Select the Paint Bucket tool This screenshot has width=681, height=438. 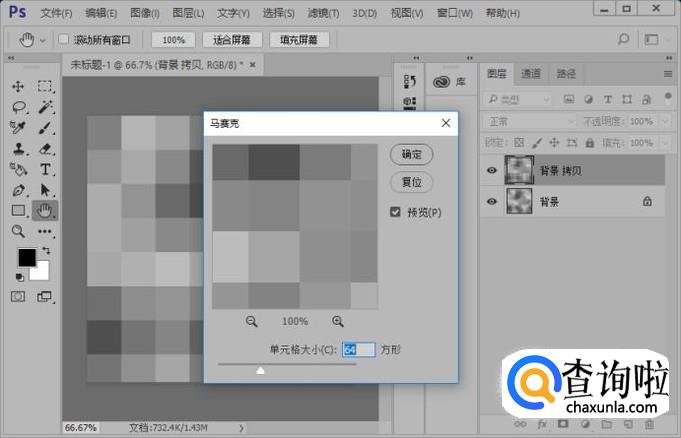point(19,169)
